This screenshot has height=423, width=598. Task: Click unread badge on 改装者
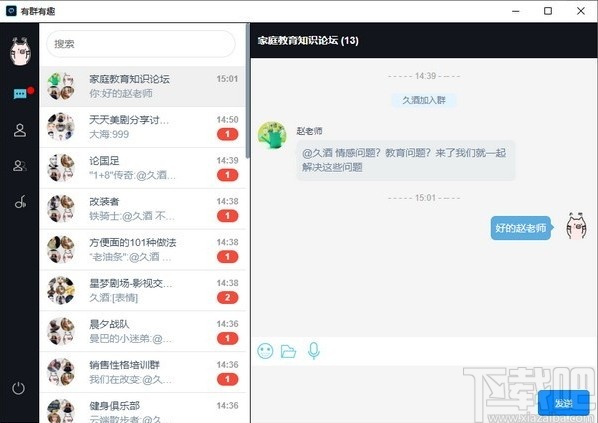coord(228,216)
